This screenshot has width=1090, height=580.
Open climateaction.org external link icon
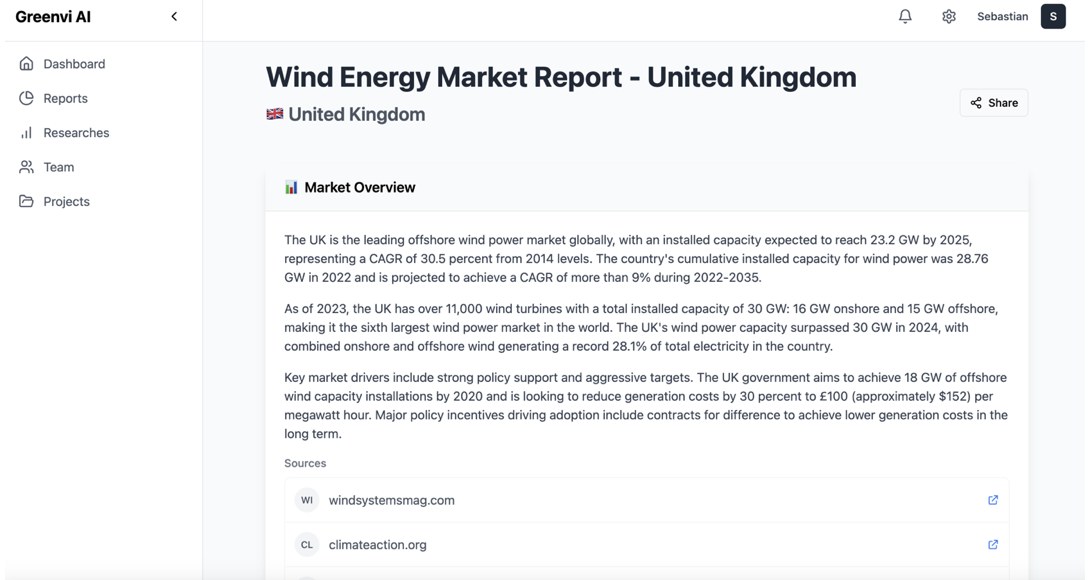point(993,545)
